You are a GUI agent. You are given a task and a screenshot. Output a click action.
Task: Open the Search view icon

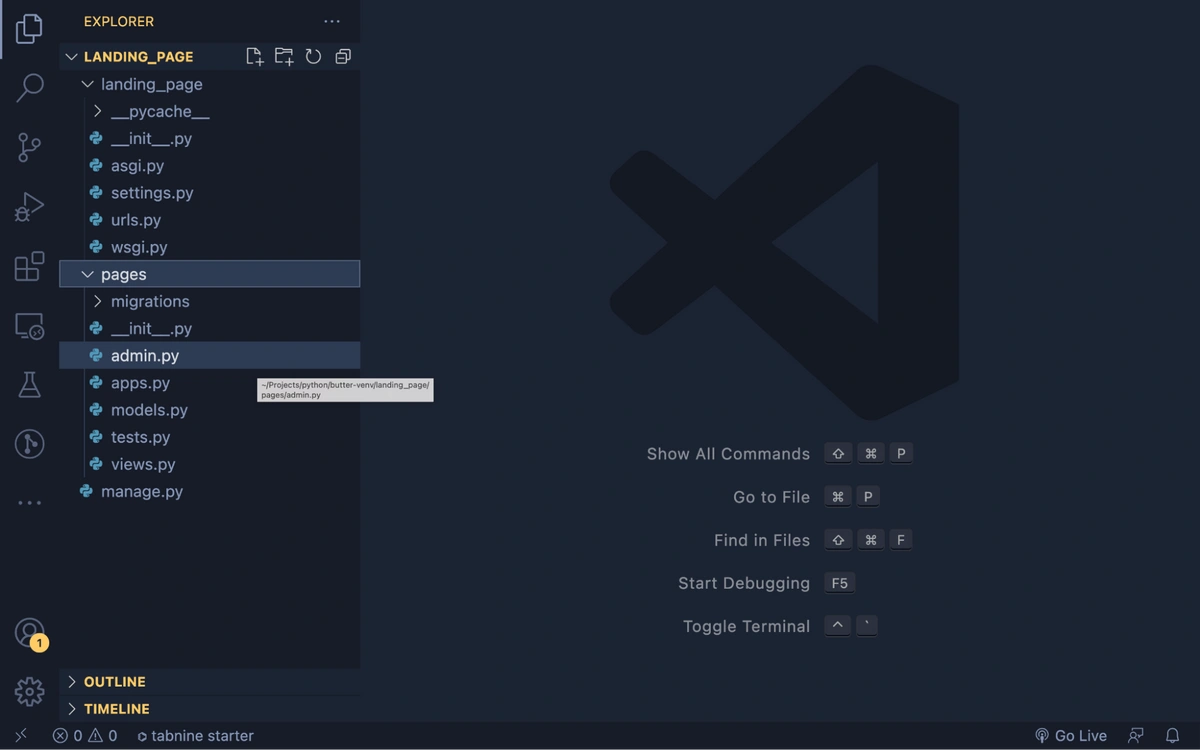pyautogui.click(x=30, y=88)
